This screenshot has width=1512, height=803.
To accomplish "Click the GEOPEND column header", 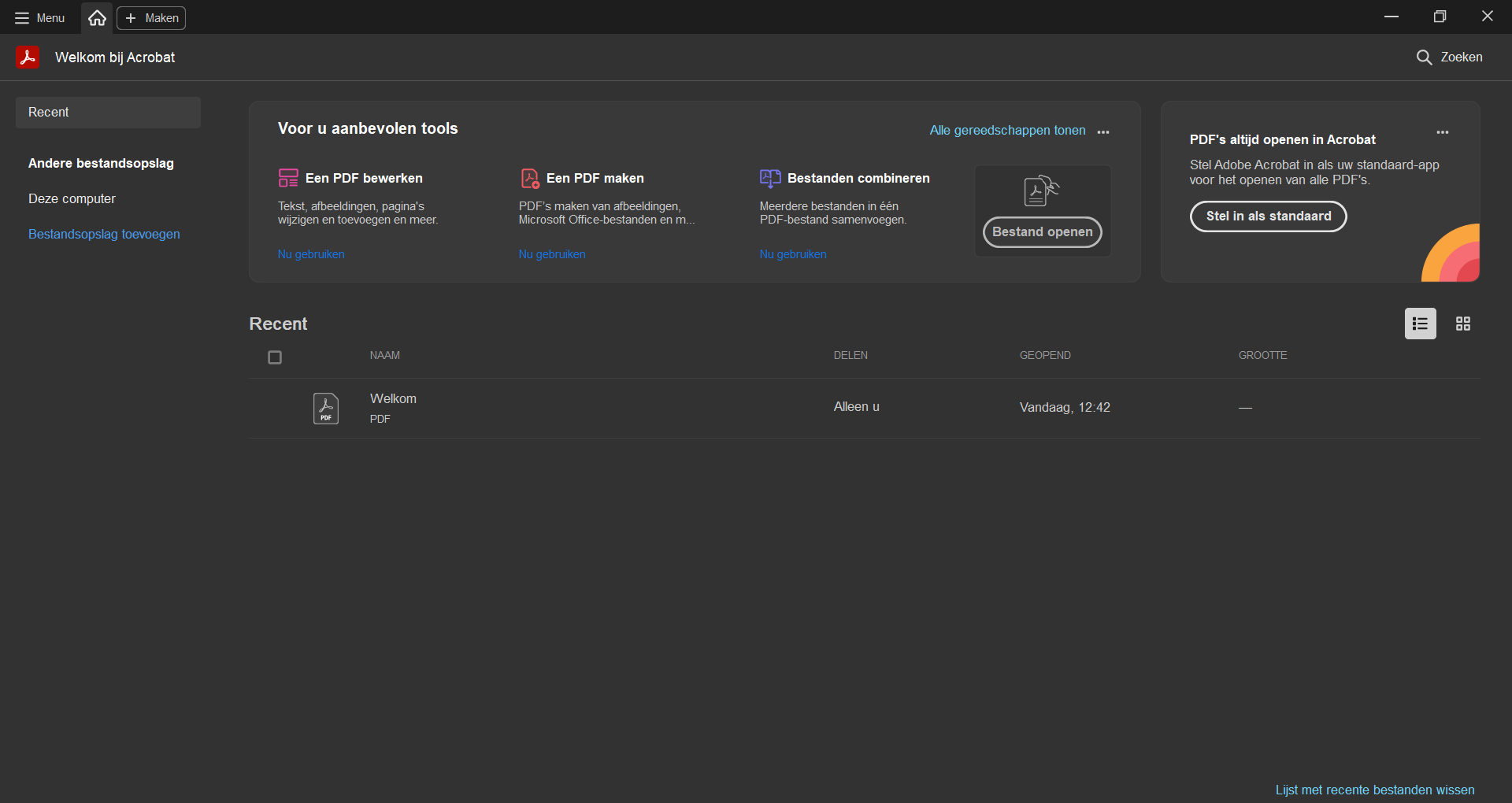I will [1045, 356].
